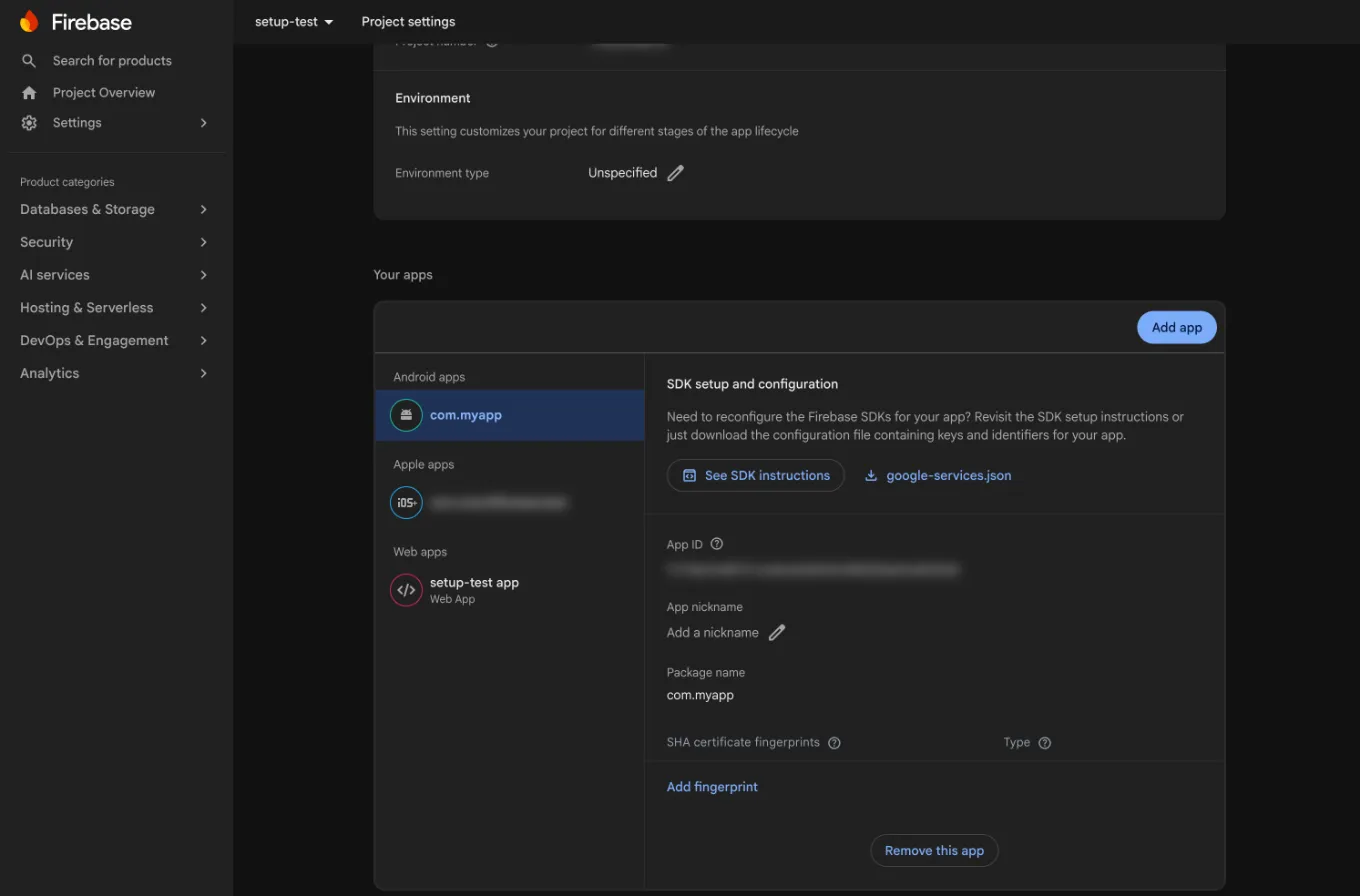This screenshot has height=896, width=1360.
Task: Click help icon beside SHA certificate fingerprints
Action: tap(834, 743)
